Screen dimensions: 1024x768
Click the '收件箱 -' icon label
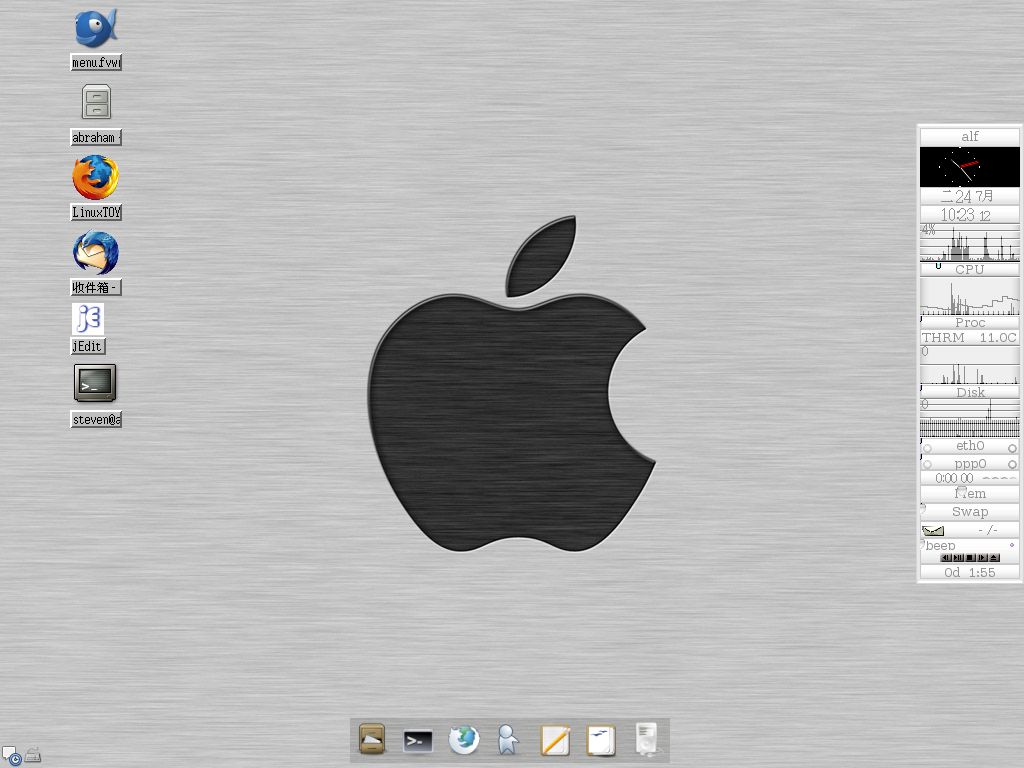tap(96, 287)
